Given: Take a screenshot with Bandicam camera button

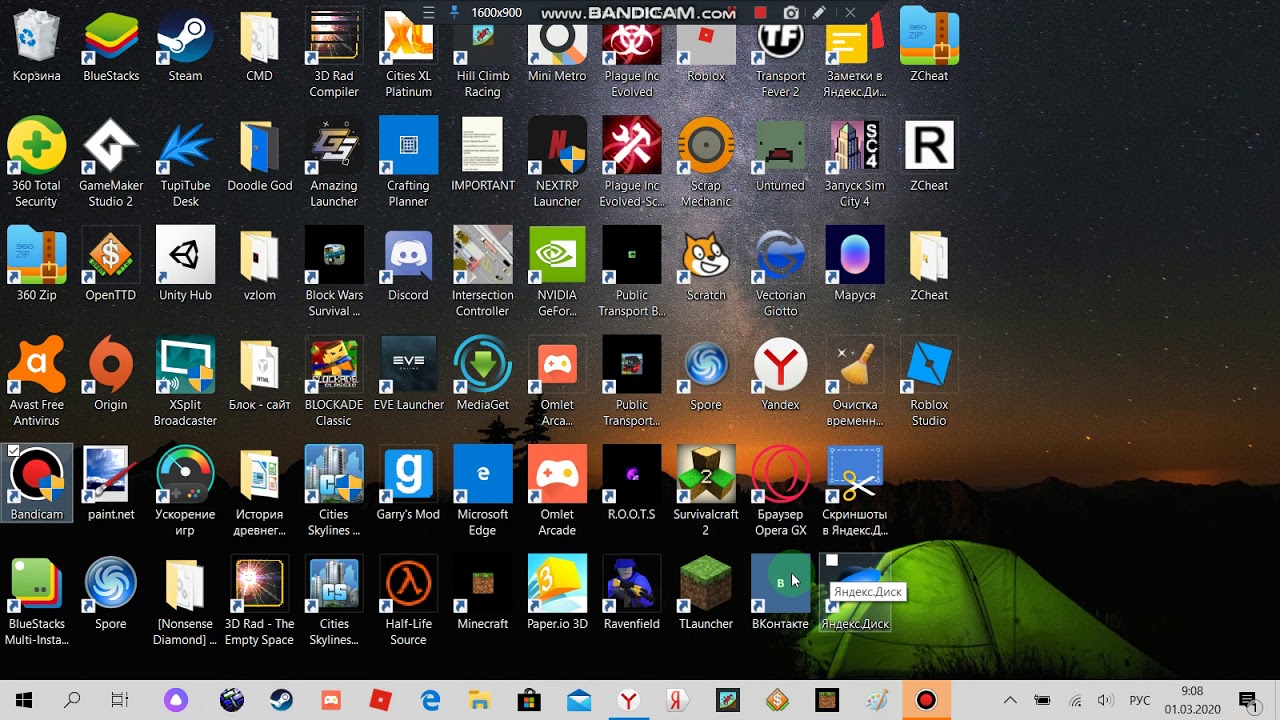Looking at the screenshot, I should (791, 13).
